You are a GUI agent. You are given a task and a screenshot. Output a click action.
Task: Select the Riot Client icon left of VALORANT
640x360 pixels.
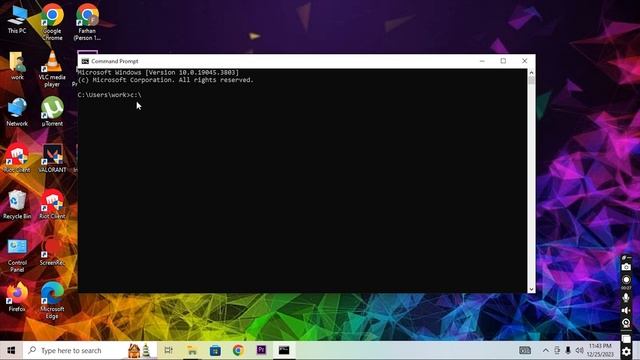[17, 158]
